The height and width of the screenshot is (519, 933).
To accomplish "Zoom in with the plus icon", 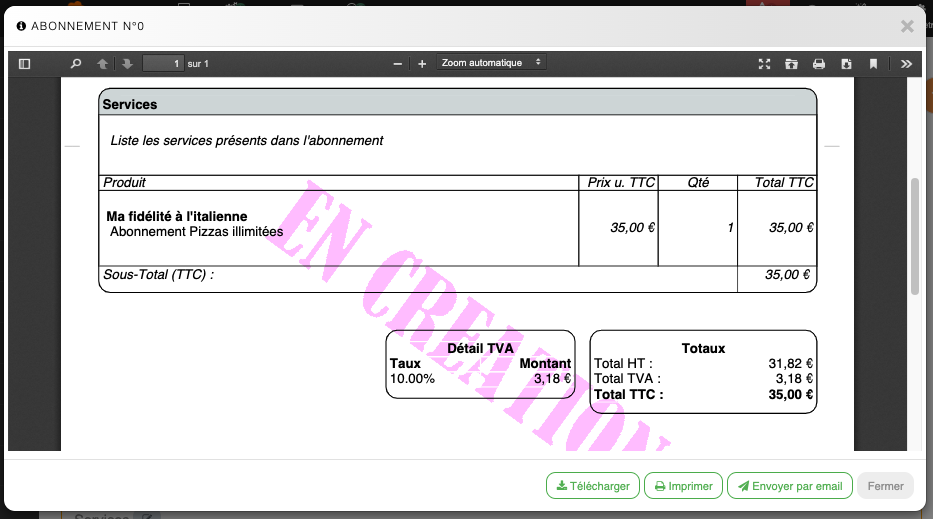I will [x=422, y=64].
